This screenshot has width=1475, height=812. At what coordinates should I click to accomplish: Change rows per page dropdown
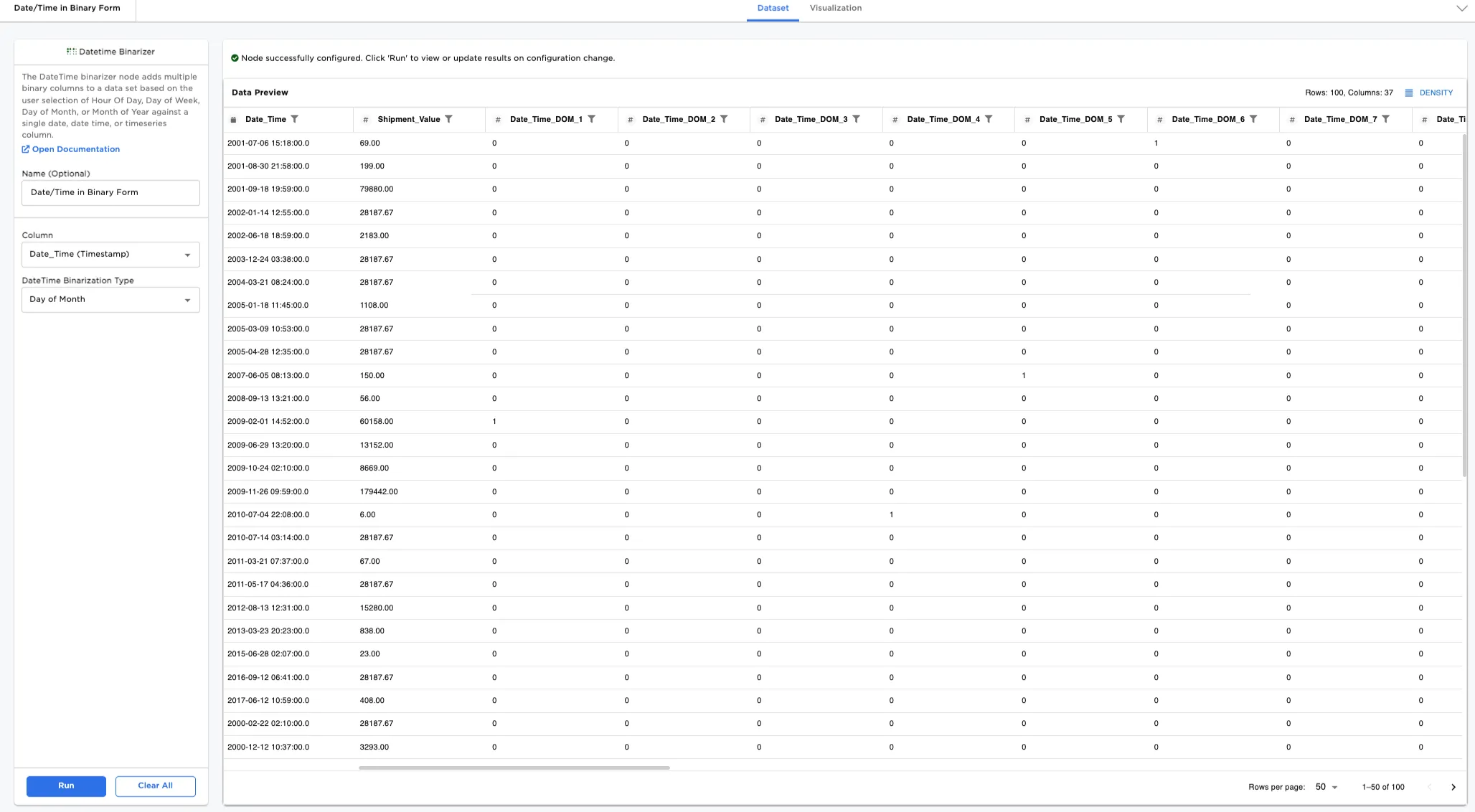point(1326,787)
